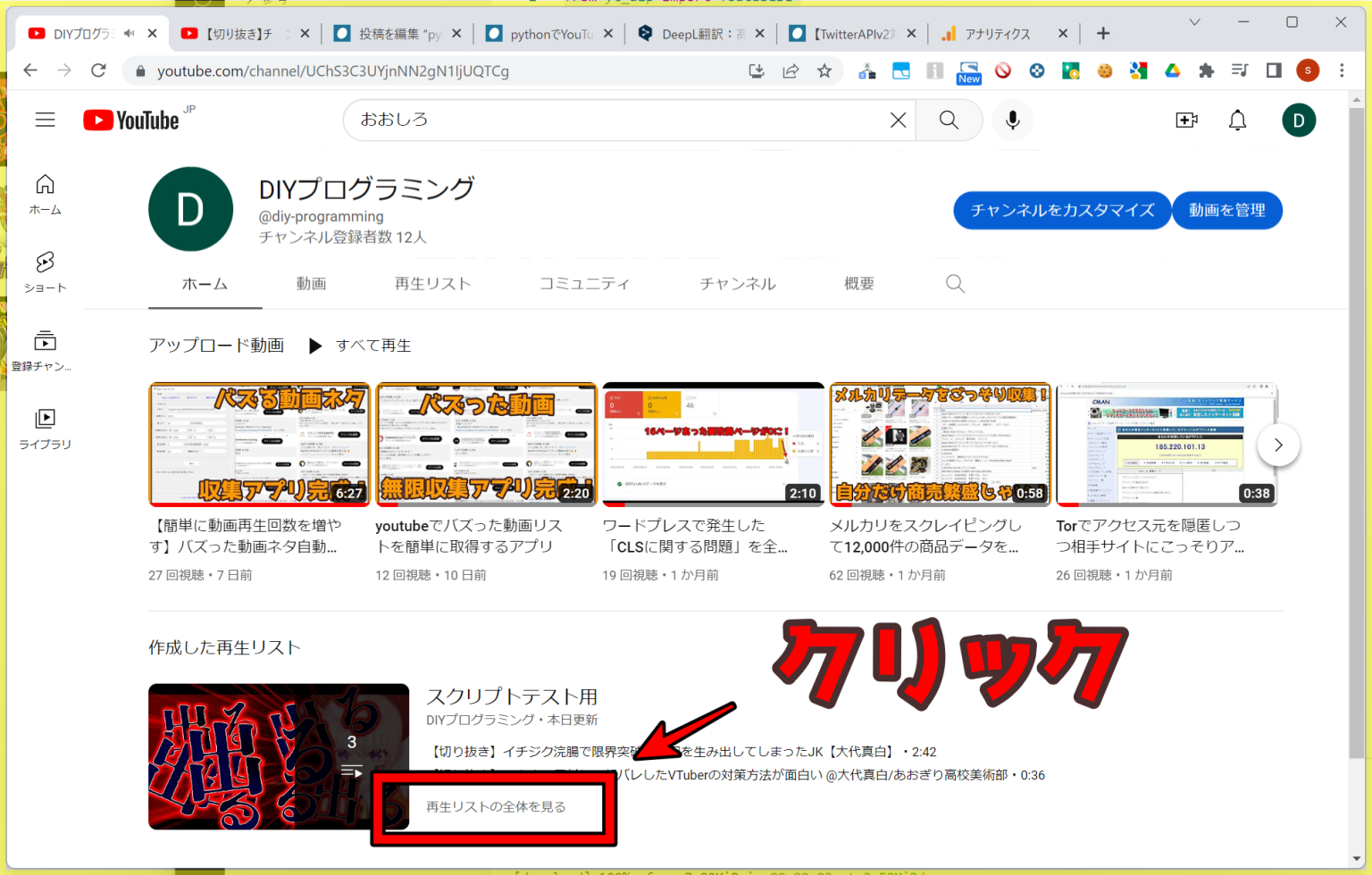
Task: Click the Google Drive extension icon
Action: 1172,71
